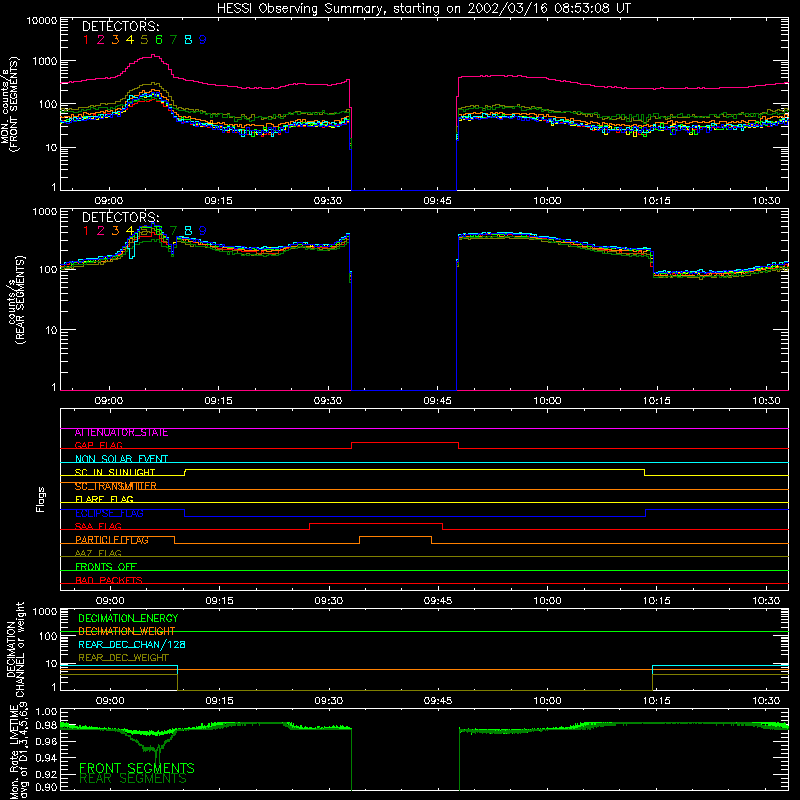Image resolution: width=800 pixels, height=800 pixels.
Task: Click the SC_TRANSMITTER flag label
Action: point(116,486)
